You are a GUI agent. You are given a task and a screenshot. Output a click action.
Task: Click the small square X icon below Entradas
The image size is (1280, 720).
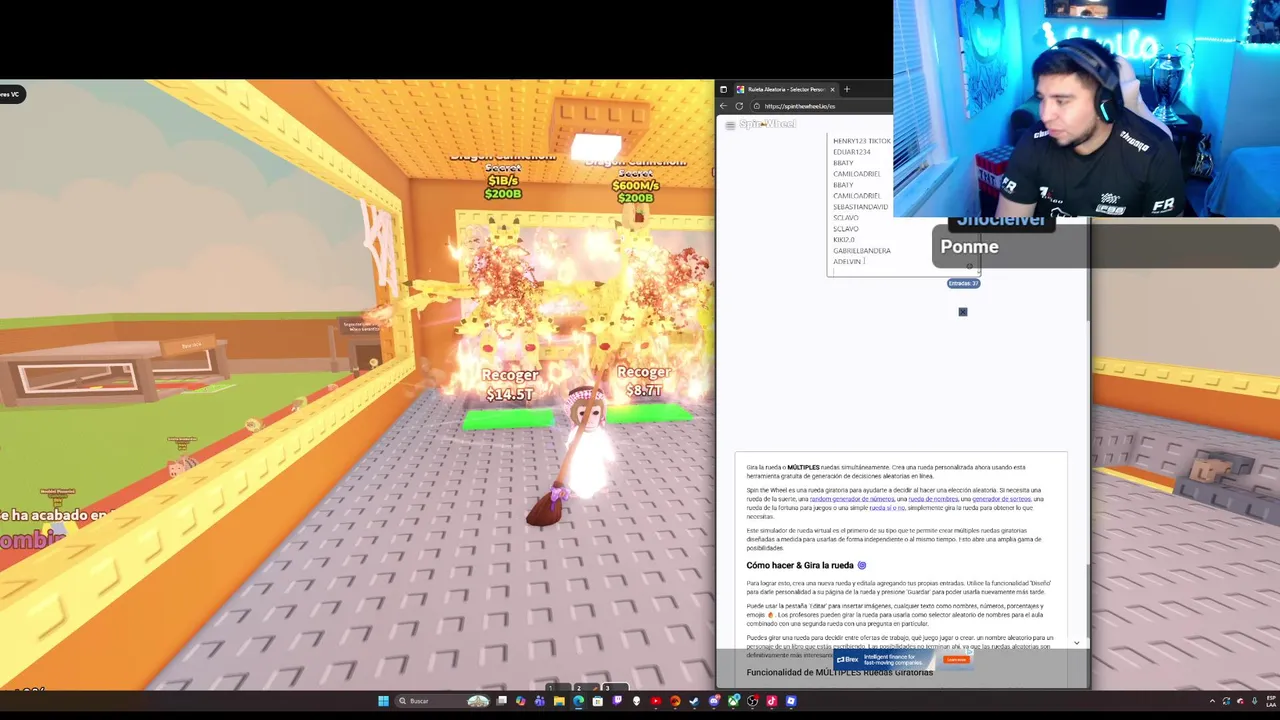tap(963, 312)
